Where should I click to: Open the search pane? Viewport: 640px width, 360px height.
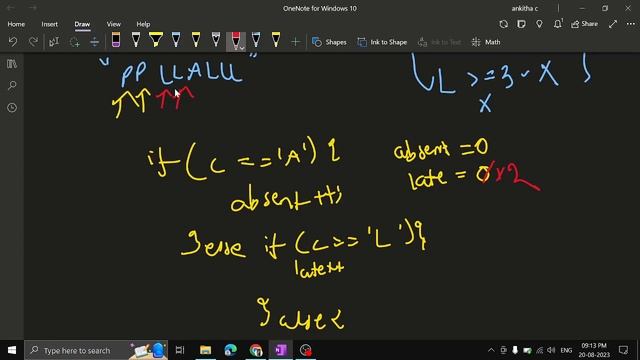[12, 86]
